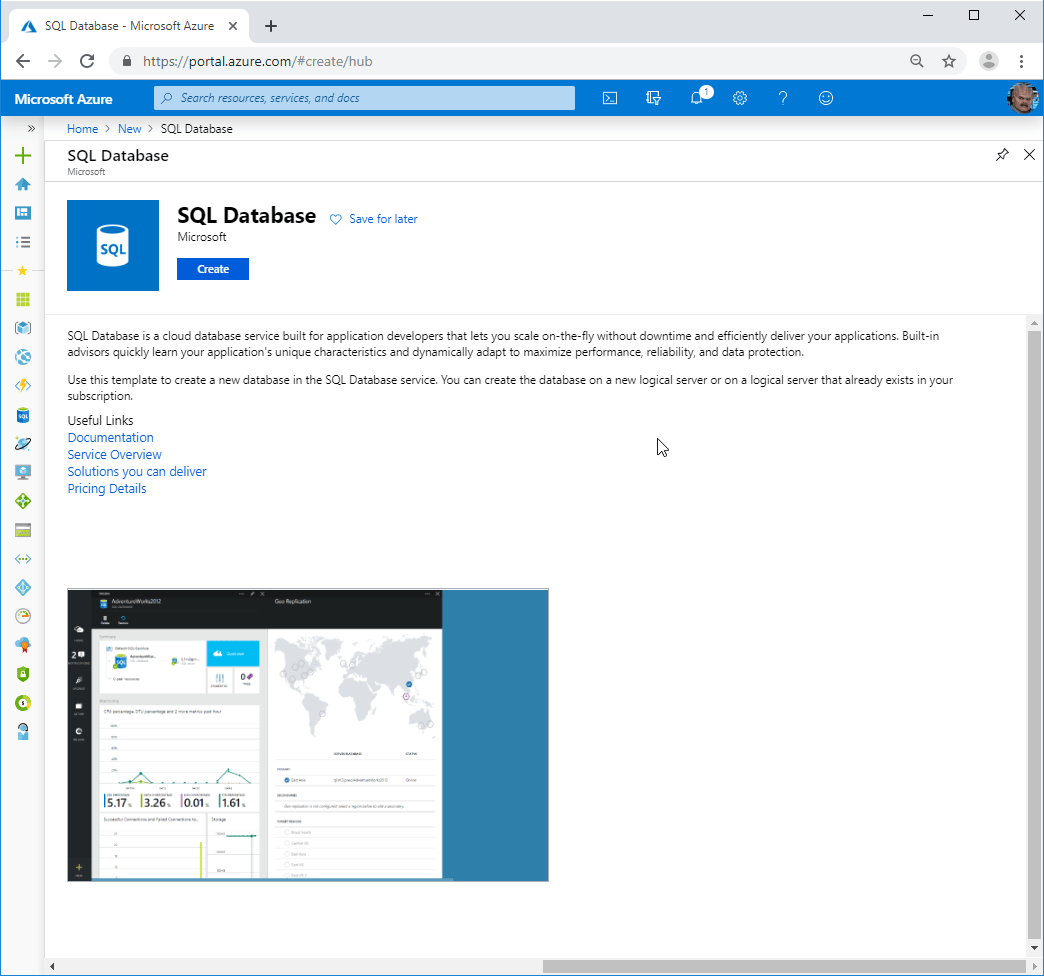Open portal Settings gear icon
The height and width of the screenshot is (976, 1044).
click(x=740, y=98)
